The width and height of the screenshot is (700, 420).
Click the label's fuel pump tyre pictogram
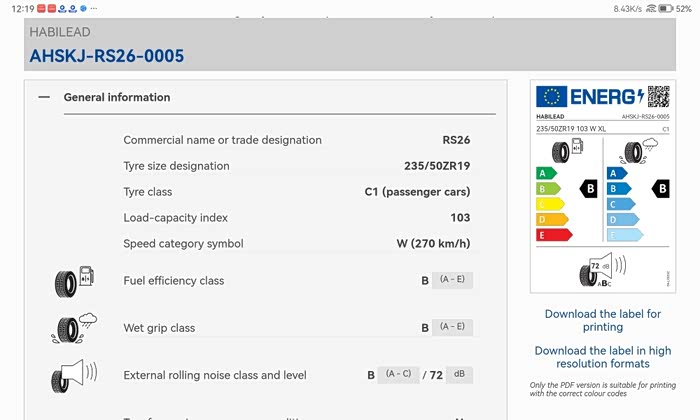click(x=566, y=152)
